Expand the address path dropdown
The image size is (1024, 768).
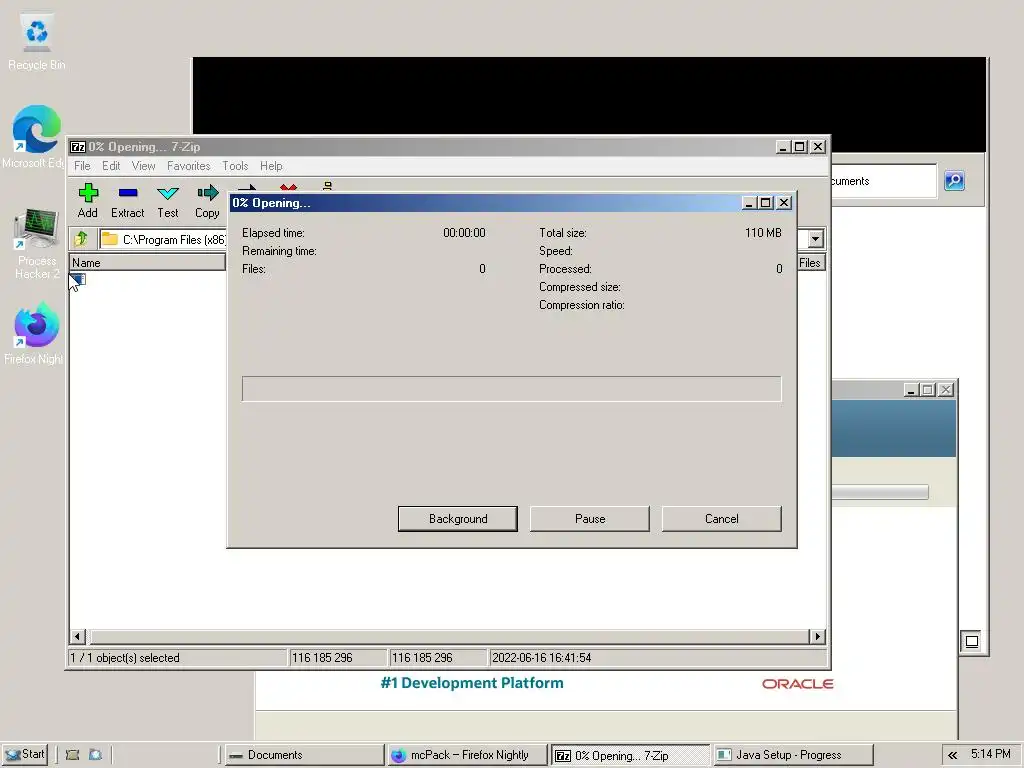point(815,239)
